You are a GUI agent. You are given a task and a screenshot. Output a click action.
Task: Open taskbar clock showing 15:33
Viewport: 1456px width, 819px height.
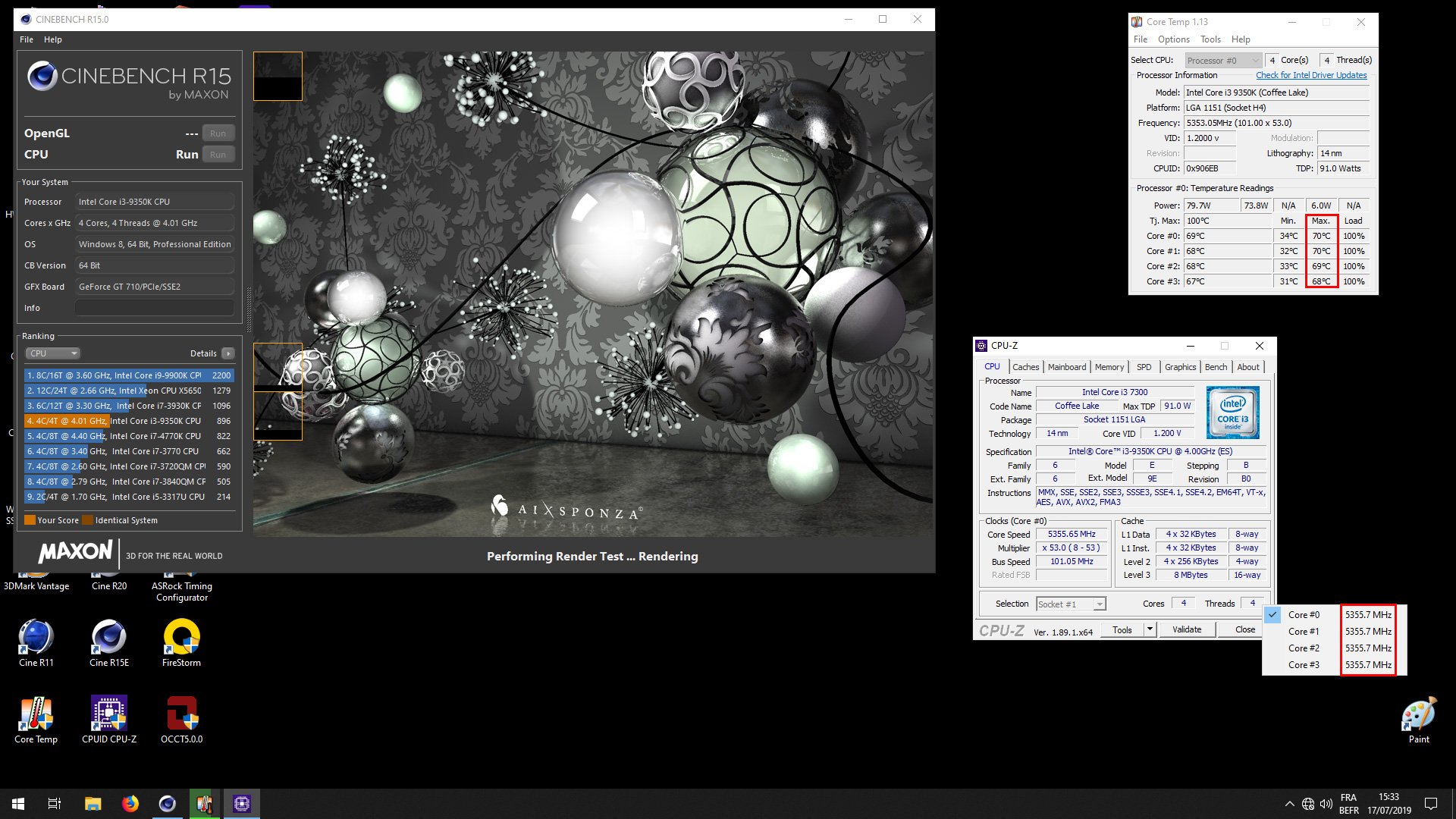click(x=1389, y=804)
